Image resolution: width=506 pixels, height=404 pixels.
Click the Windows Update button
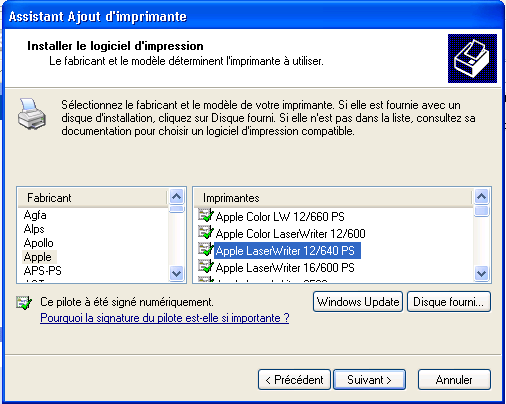pos(358,302)
